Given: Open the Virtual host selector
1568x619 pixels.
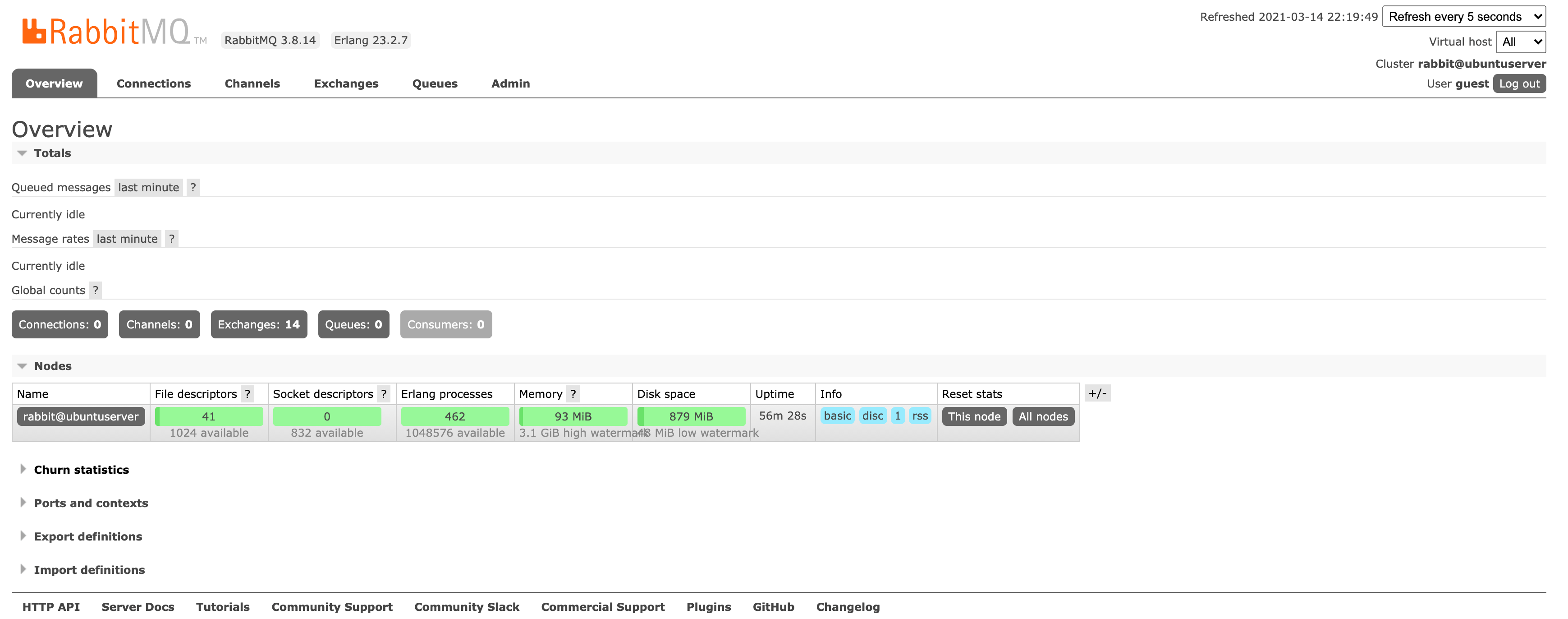Looking at the screenshot, I should coord(1521,42).
